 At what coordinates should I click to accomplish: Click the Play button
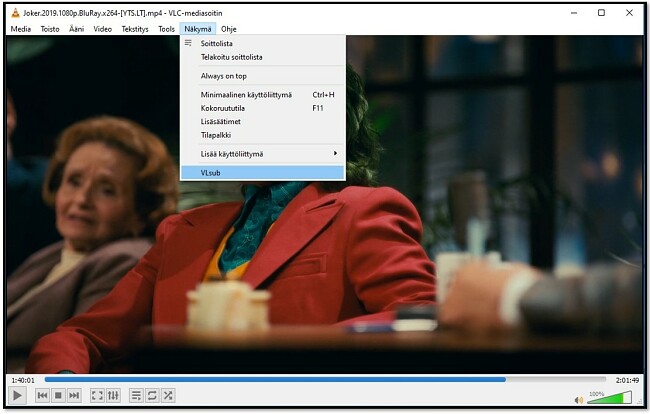pos(17,395)
